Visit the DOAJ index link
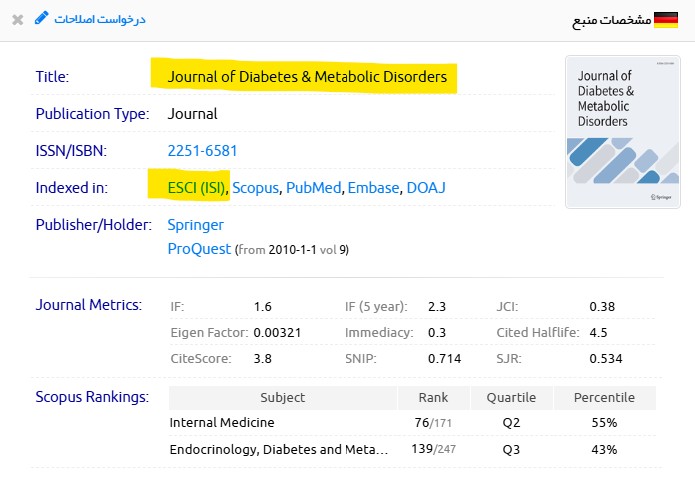The width and height of the screenshot is (695, 485). tap(426, 187)
